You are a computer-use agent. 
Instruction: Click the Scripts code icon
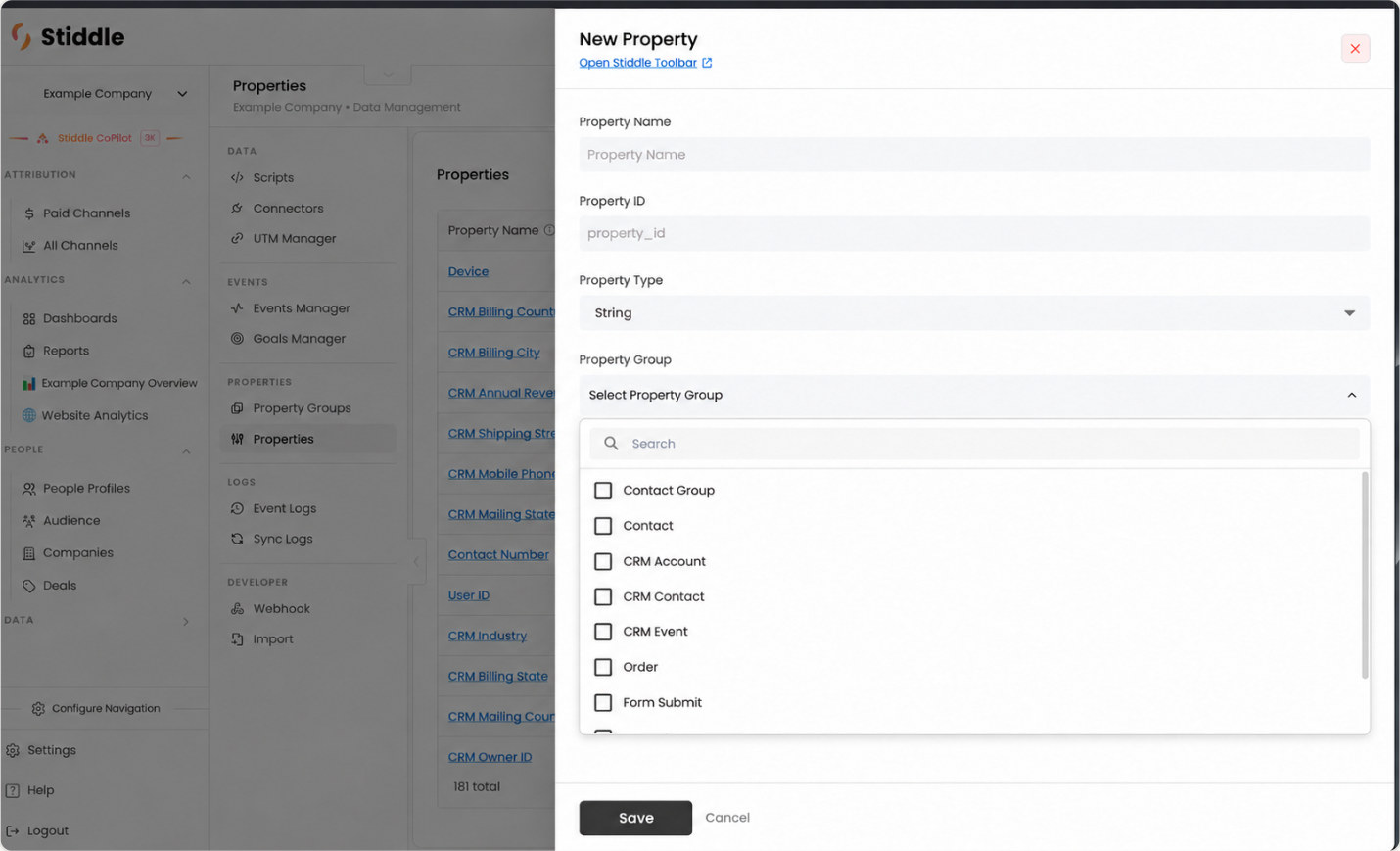(237, 178)
